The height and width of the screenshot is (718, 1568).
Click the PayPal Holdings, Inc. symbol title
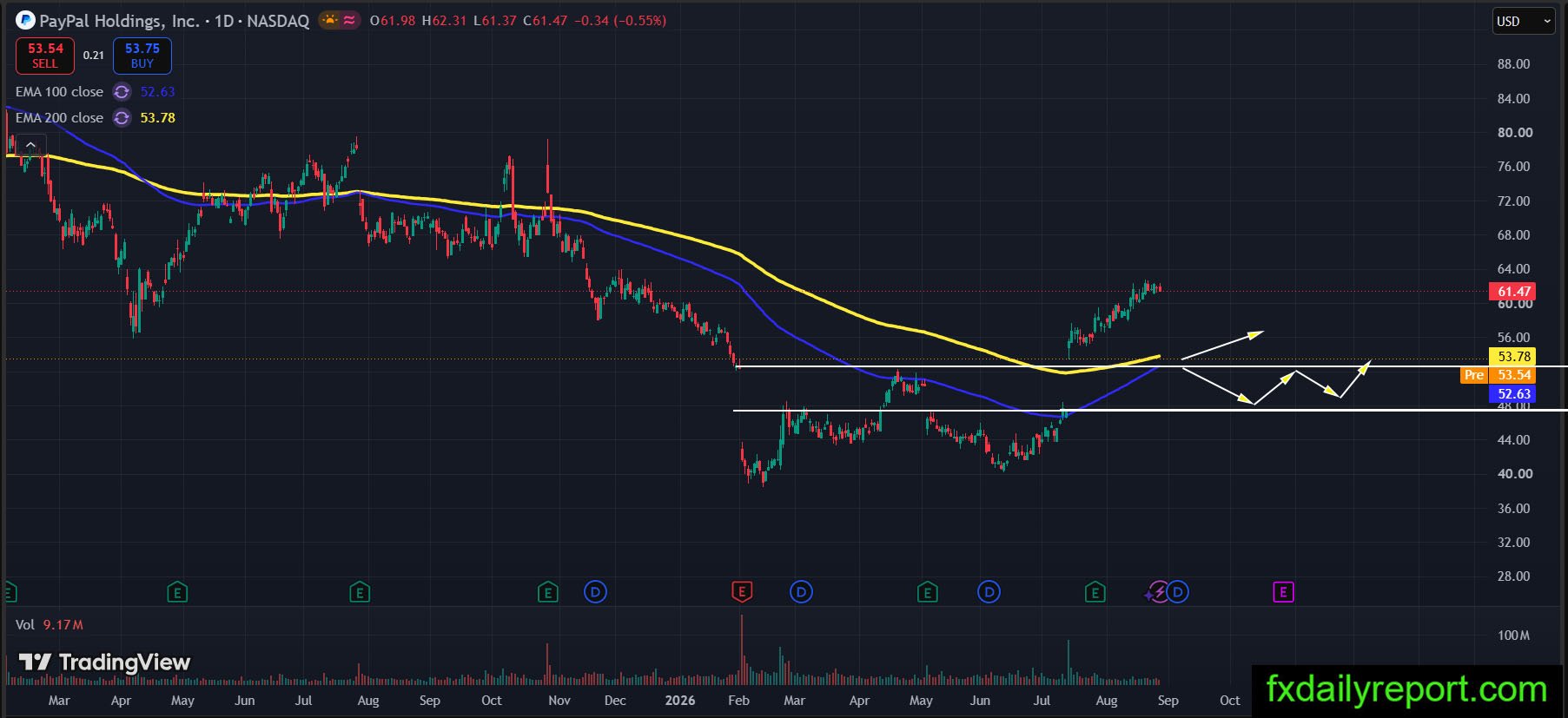tap(120, 21)
